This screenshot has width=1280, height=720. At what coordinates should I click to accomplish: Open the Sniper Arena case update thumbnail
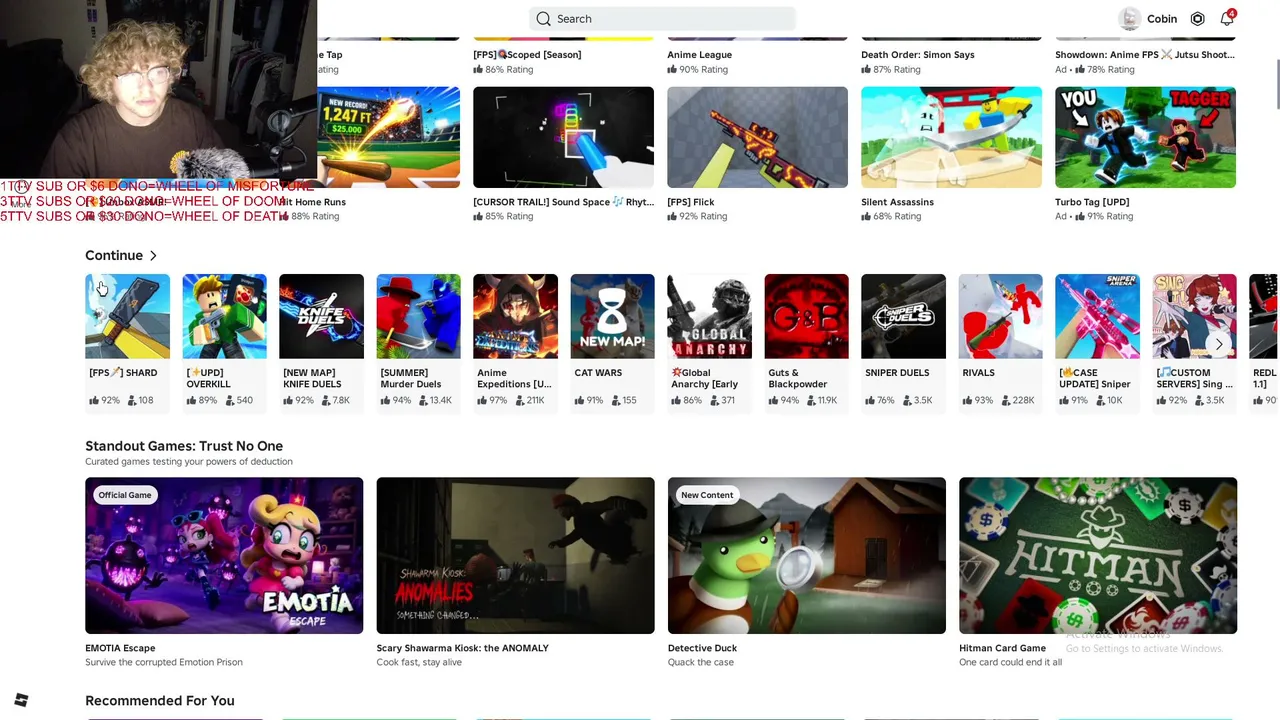[x=1097, y=316]
